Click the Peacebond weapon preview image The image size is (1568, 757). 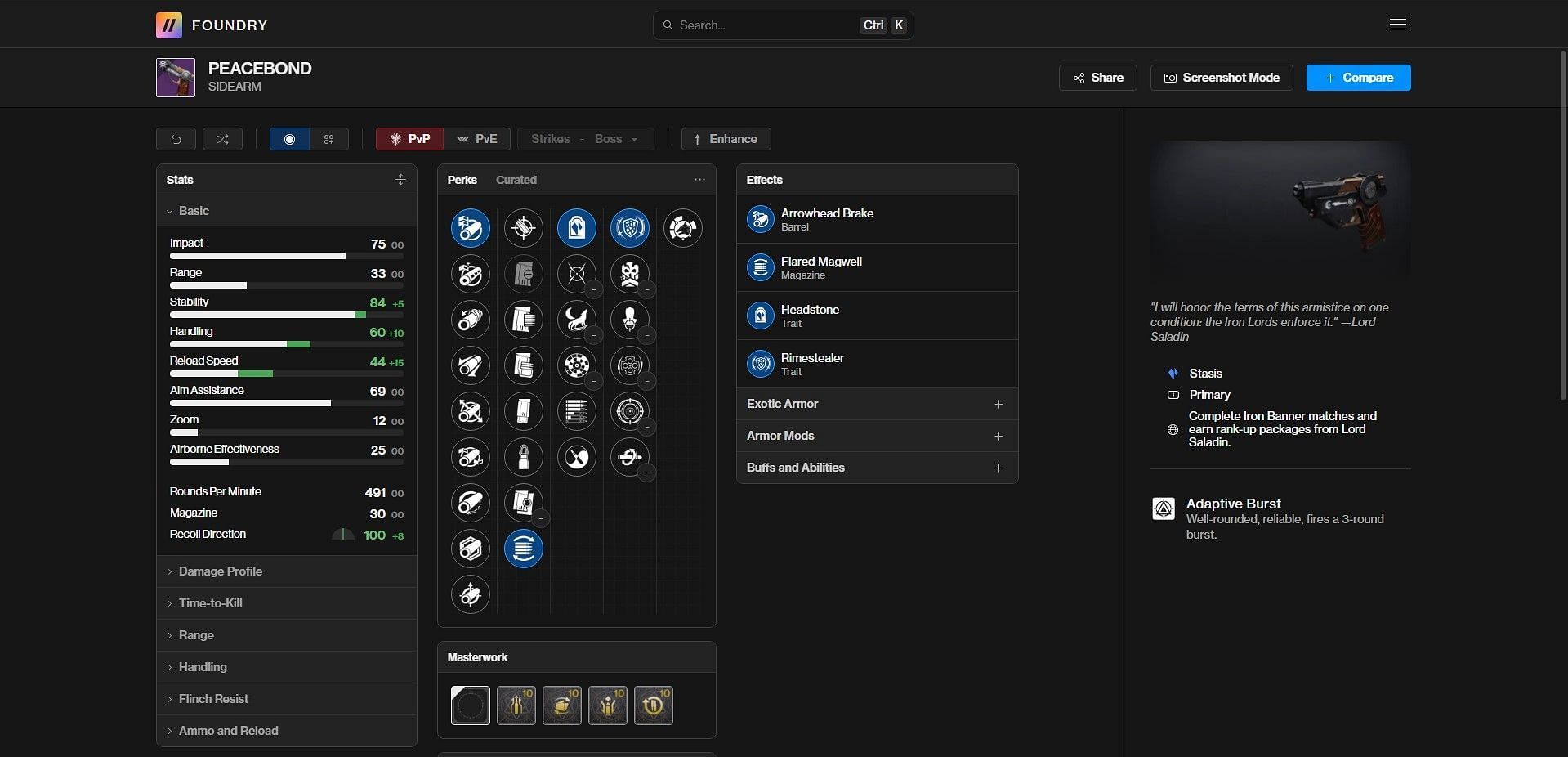coord(1280,211)
